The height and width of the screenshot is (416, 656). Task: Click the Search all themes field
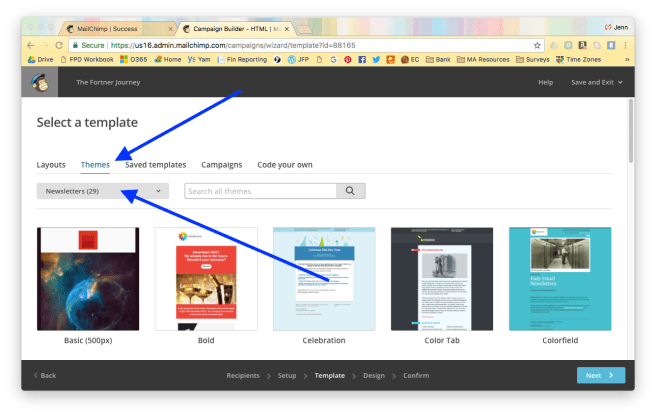point(260,191)
